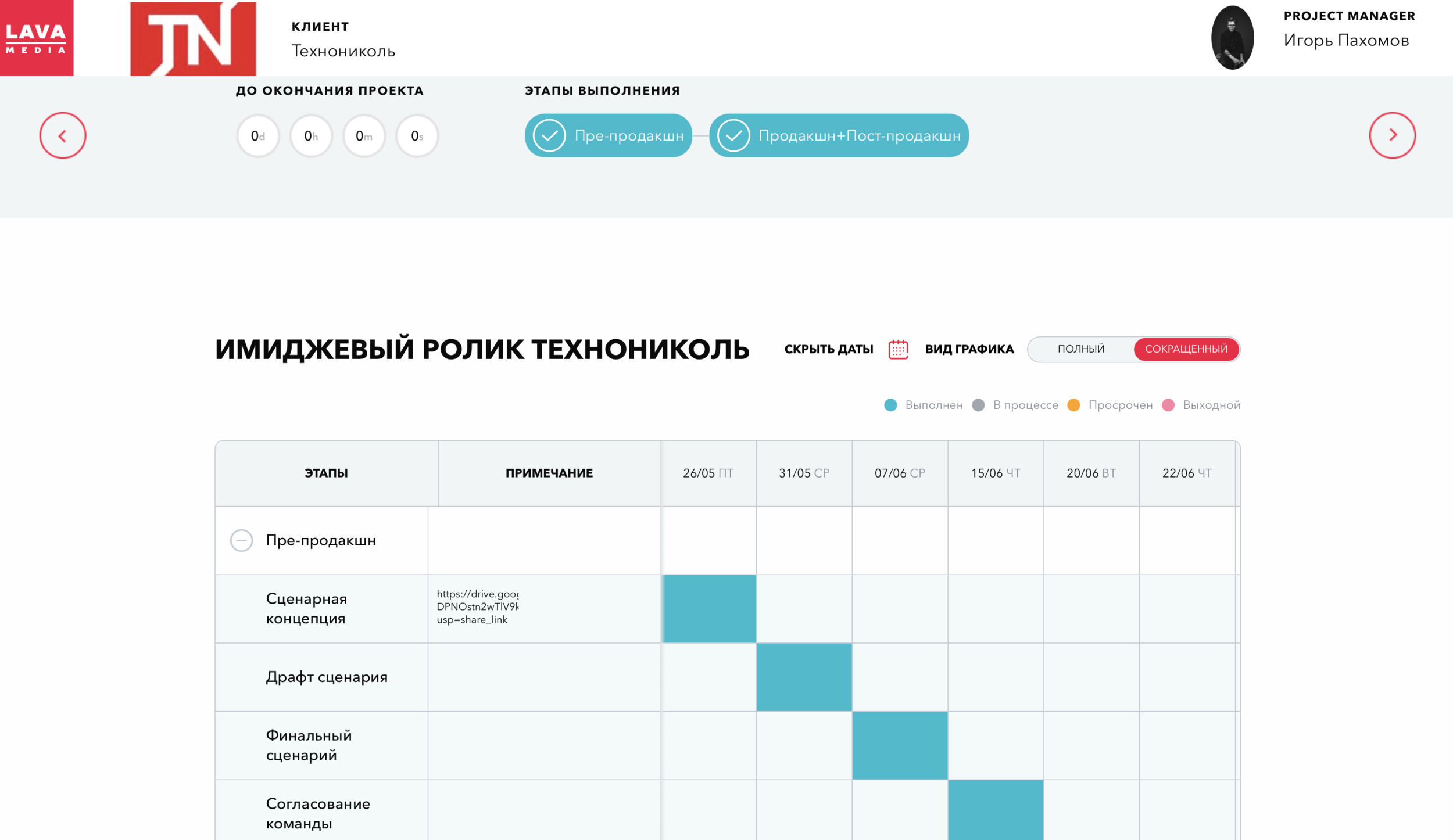Click the LAVA Media logo
Image resolution: width=1453 pixels, height=840 pixels.
pyautogui.click(x=36, y=38)
